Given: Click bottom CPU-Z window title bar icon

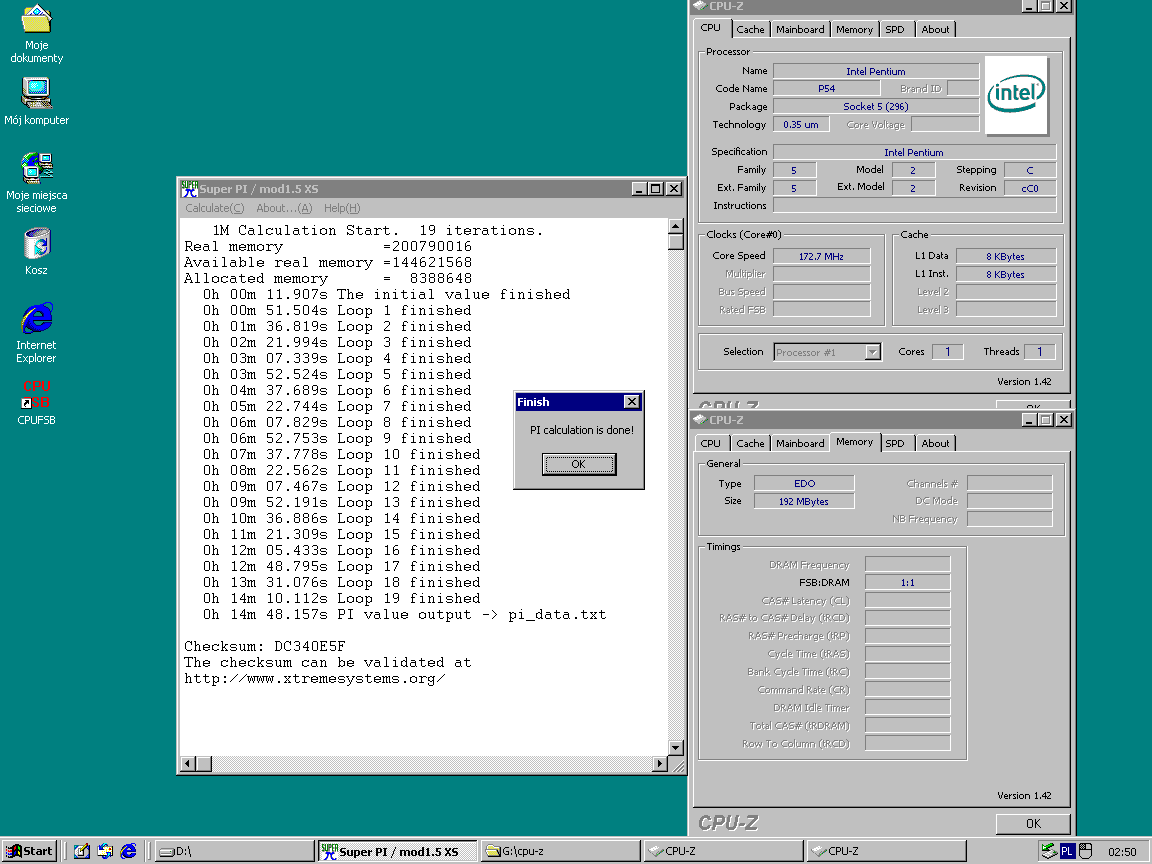Looking at the screenshot, I should pos(700,420).
